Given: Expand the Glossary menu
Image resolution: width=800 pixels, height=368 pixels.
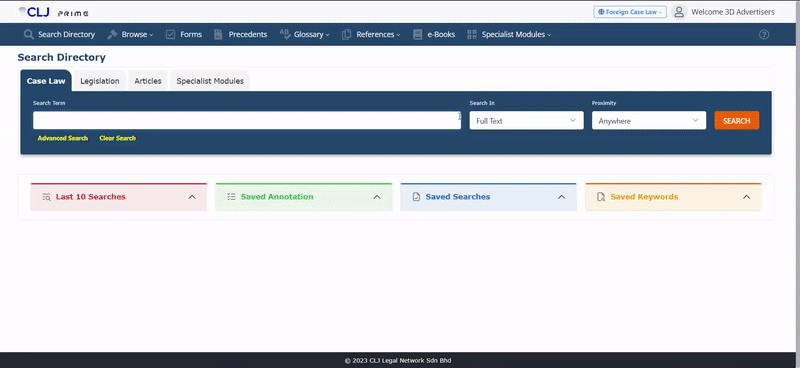Looking at the screenshot, I should point(312,35).
